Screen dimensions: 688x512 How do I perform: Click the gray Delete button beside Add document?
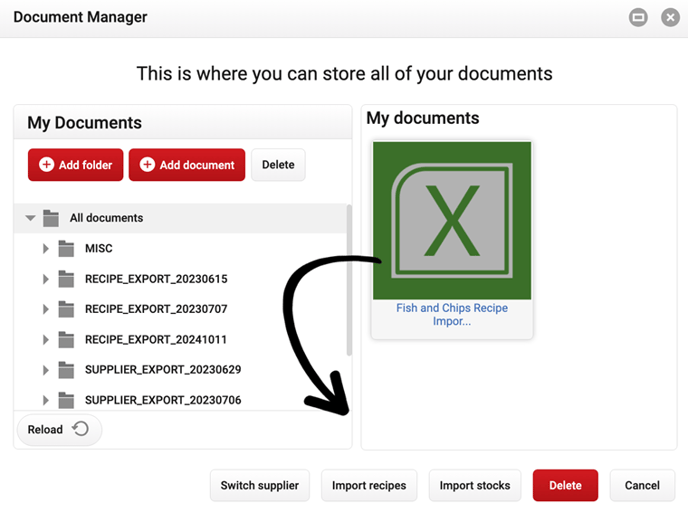[x=278, y=165]
